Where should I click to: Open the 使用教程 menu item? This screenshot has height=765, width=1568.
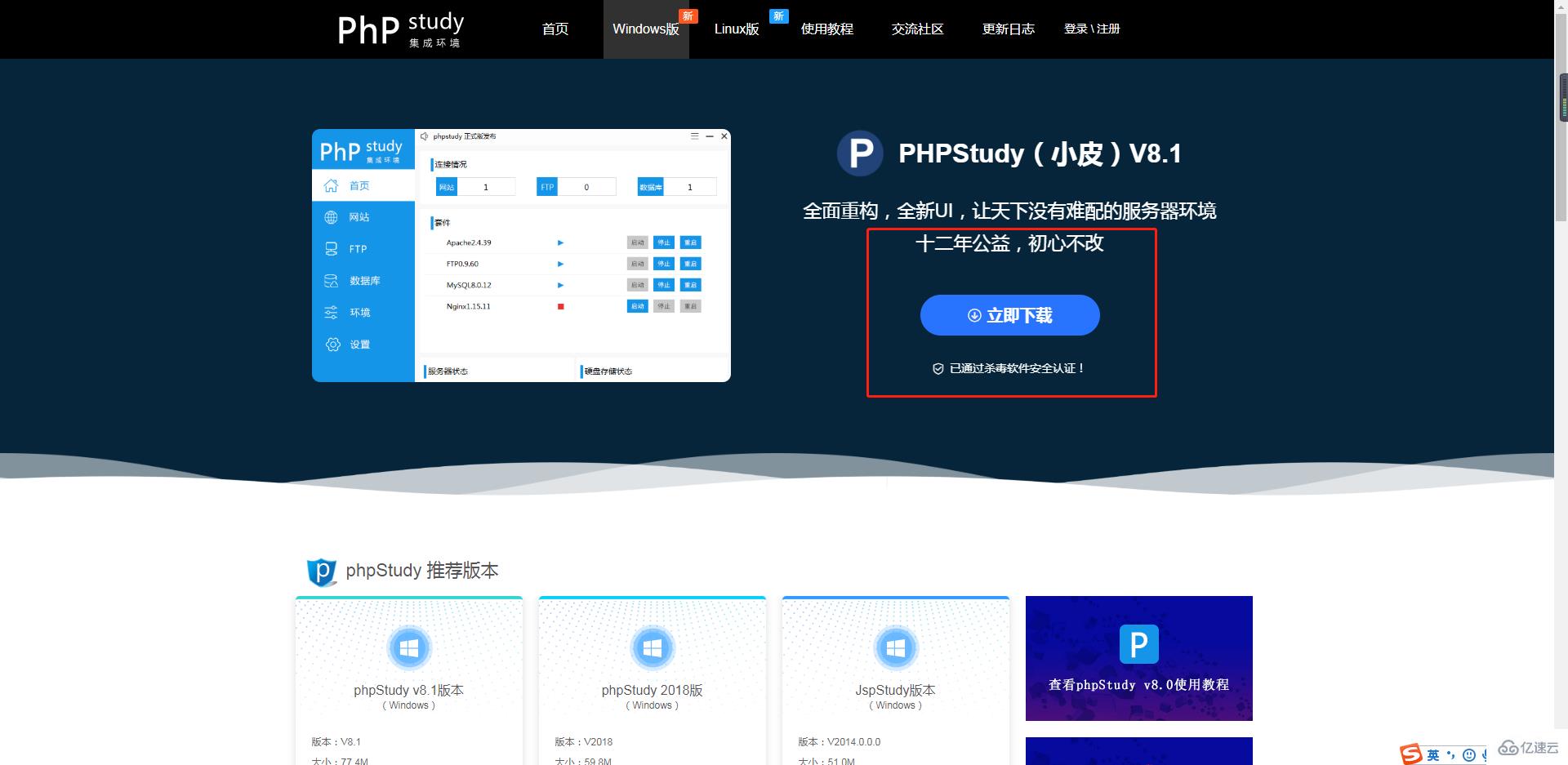pos(827,29)
